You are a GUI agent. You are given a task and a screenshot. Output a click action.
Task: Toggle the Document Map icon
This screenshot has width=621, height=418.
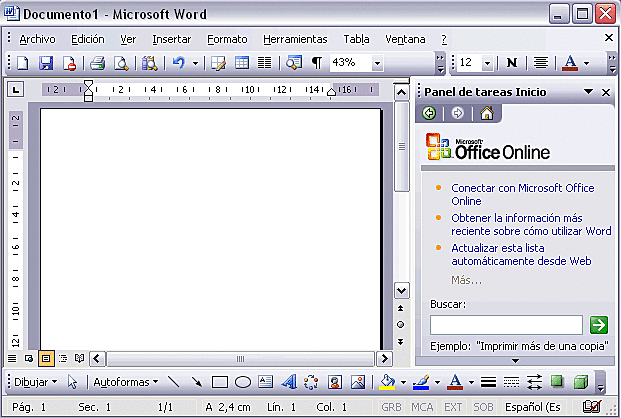click(293, 63)
